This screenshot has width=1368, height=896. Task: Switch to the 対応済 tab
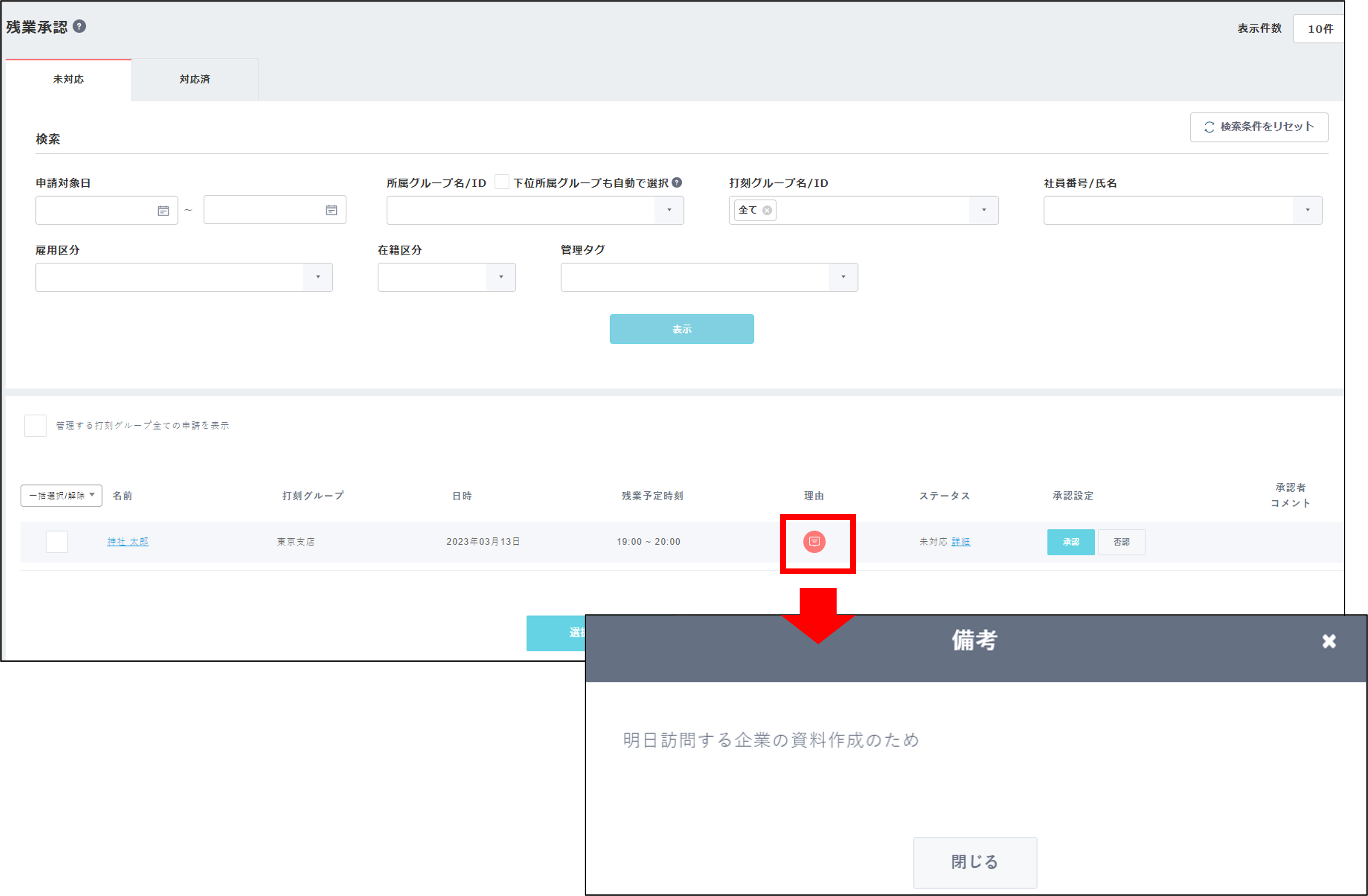pos(195,79)
